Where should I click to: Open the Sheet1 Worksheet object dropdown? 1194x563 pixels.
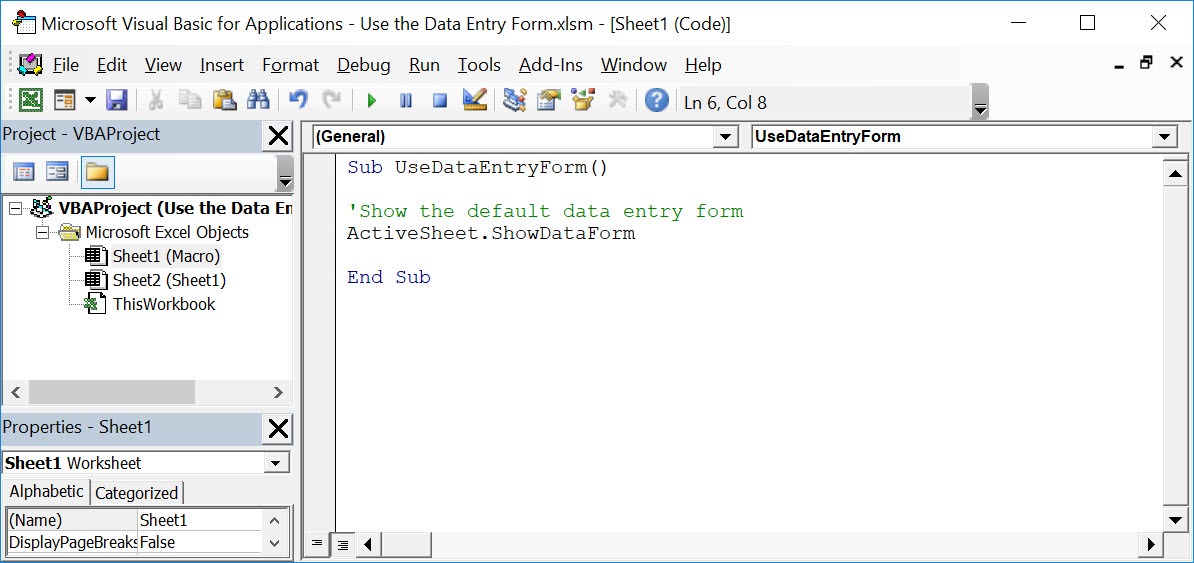[275, 462]
